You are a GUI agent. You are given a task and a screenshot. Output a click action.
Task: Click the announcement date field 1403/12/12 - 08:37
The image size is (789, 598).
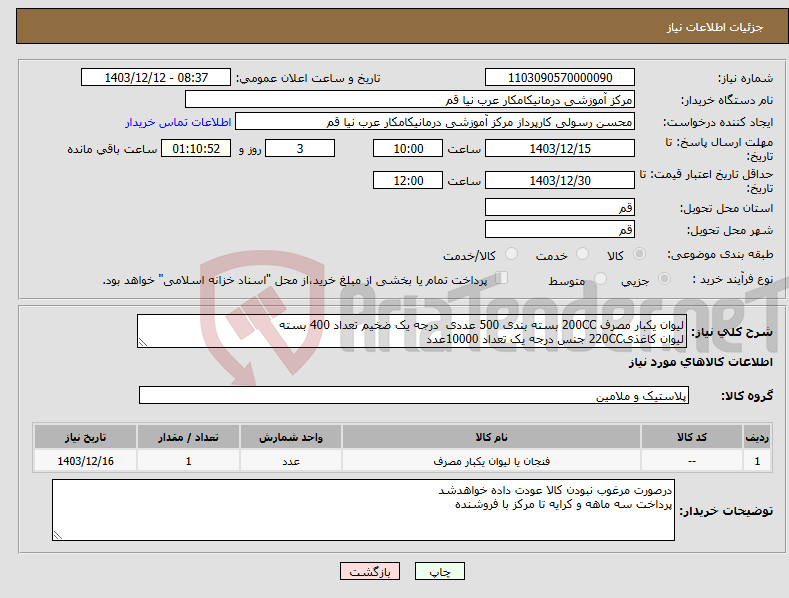156,78
